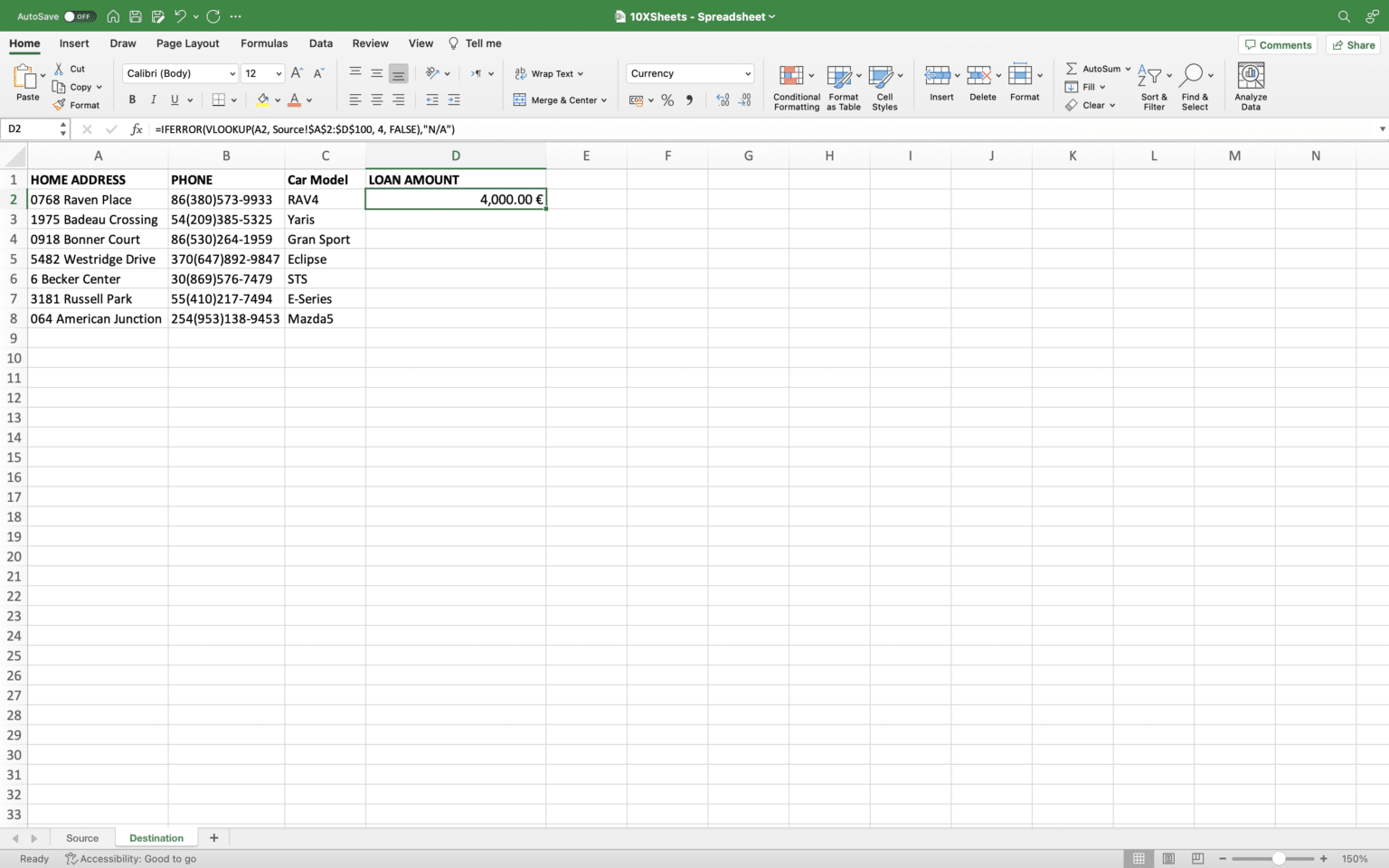Open the Formulas ribbon tab

264,42
